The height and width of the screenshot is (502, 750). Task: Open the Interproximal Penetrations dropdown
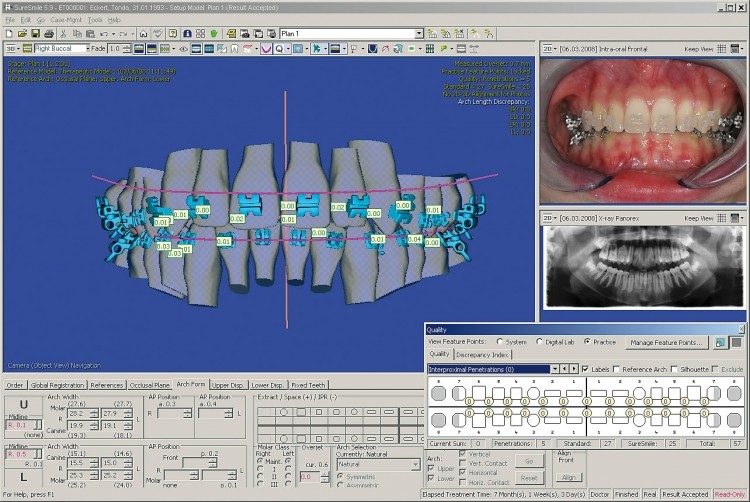click(x=555, y=369)
